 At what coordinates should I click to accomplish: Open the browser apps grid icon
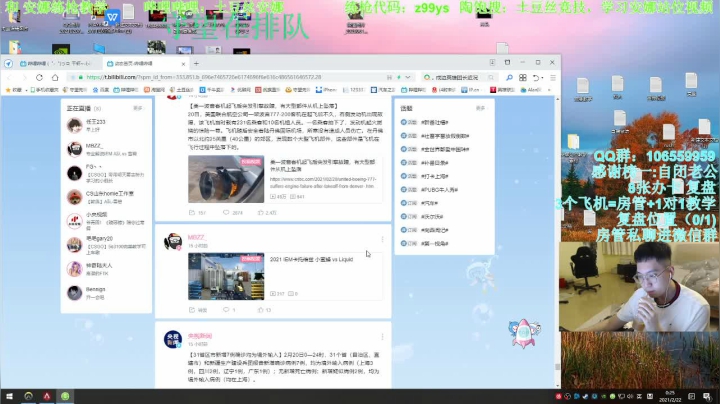tap(523, 78)
